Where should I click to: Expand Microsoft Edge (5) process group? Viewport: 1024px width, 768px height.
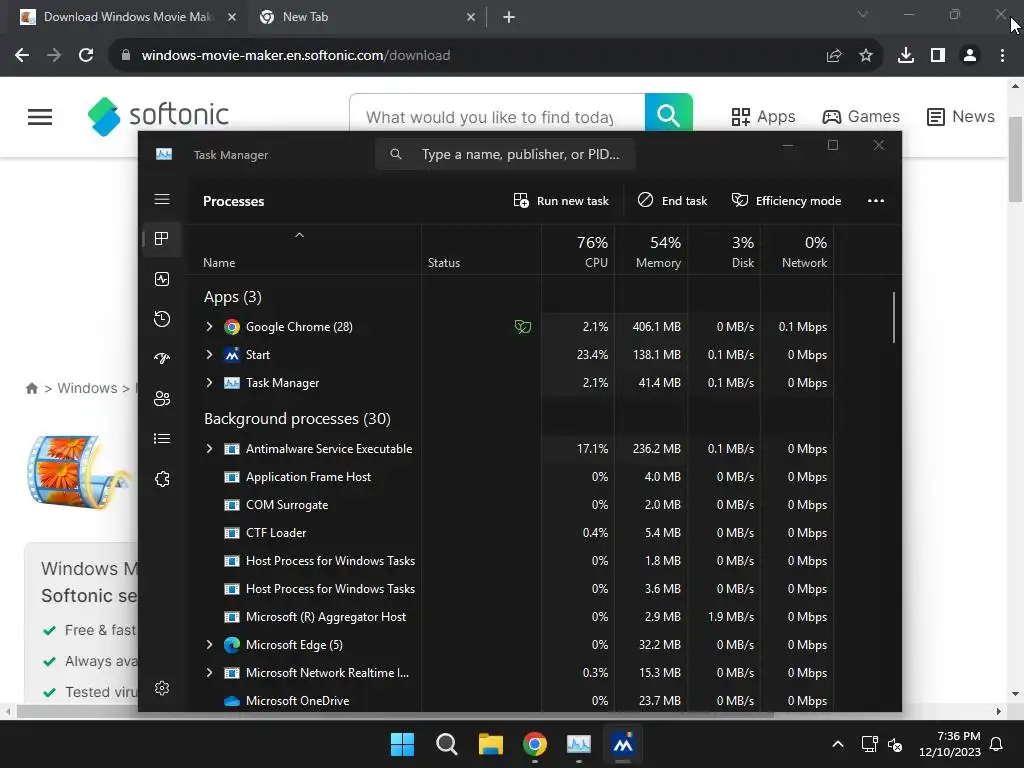click(209, 645)
